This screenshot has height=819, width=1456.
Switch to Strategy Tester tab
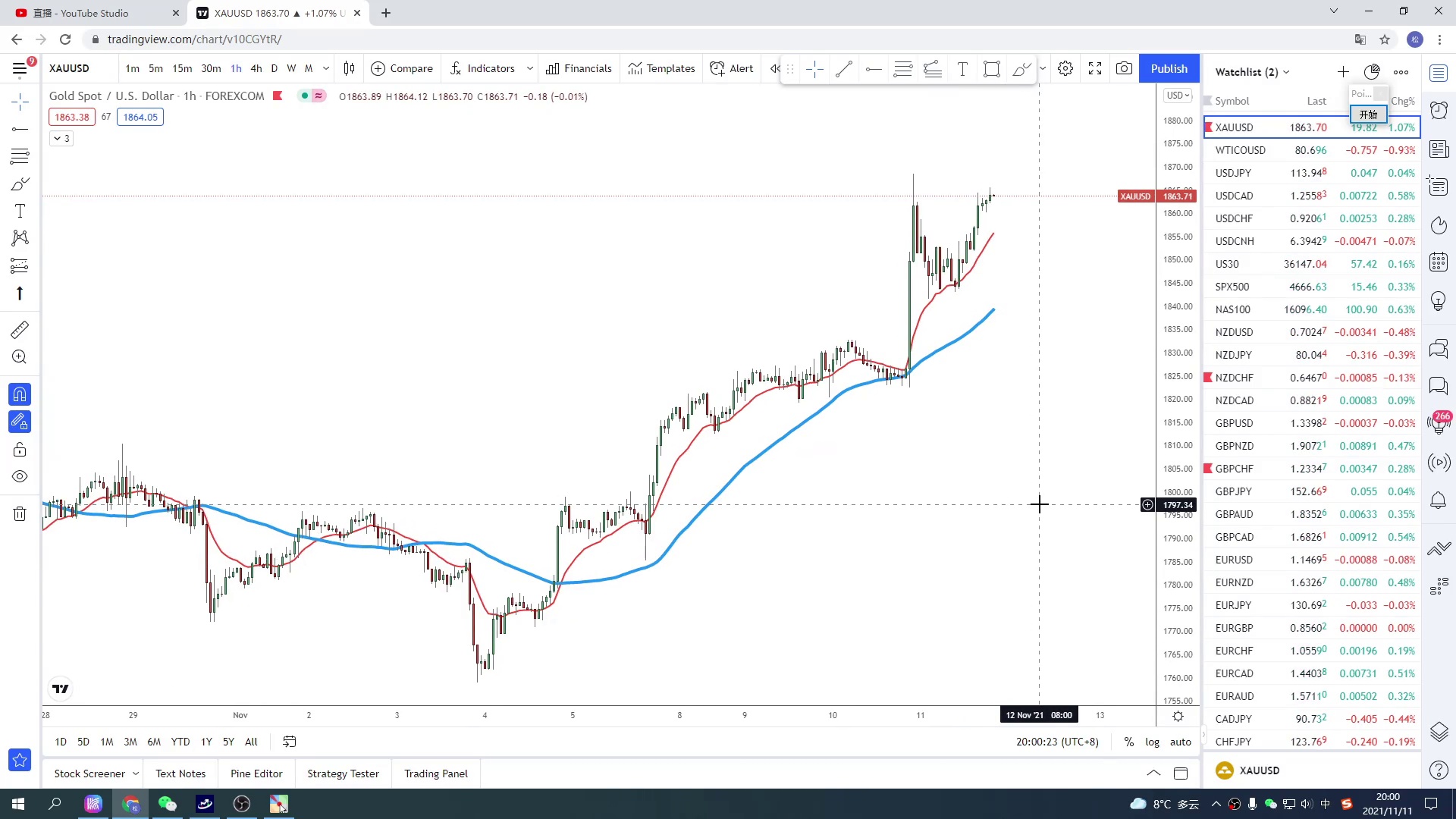tap(343, 773)
